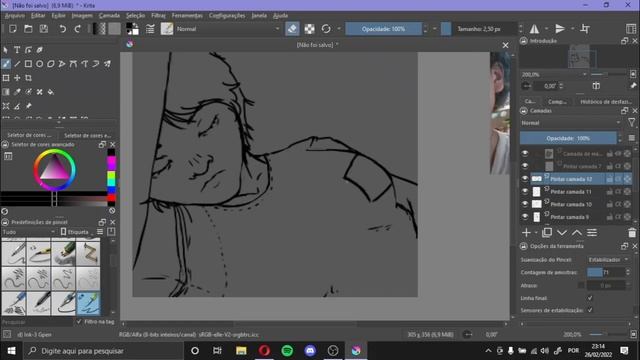This screenshot has width=640, height=360.
Task: Select the highlighted blue ink brush preset
Action: pyautogui.click(x=88, y=303)
